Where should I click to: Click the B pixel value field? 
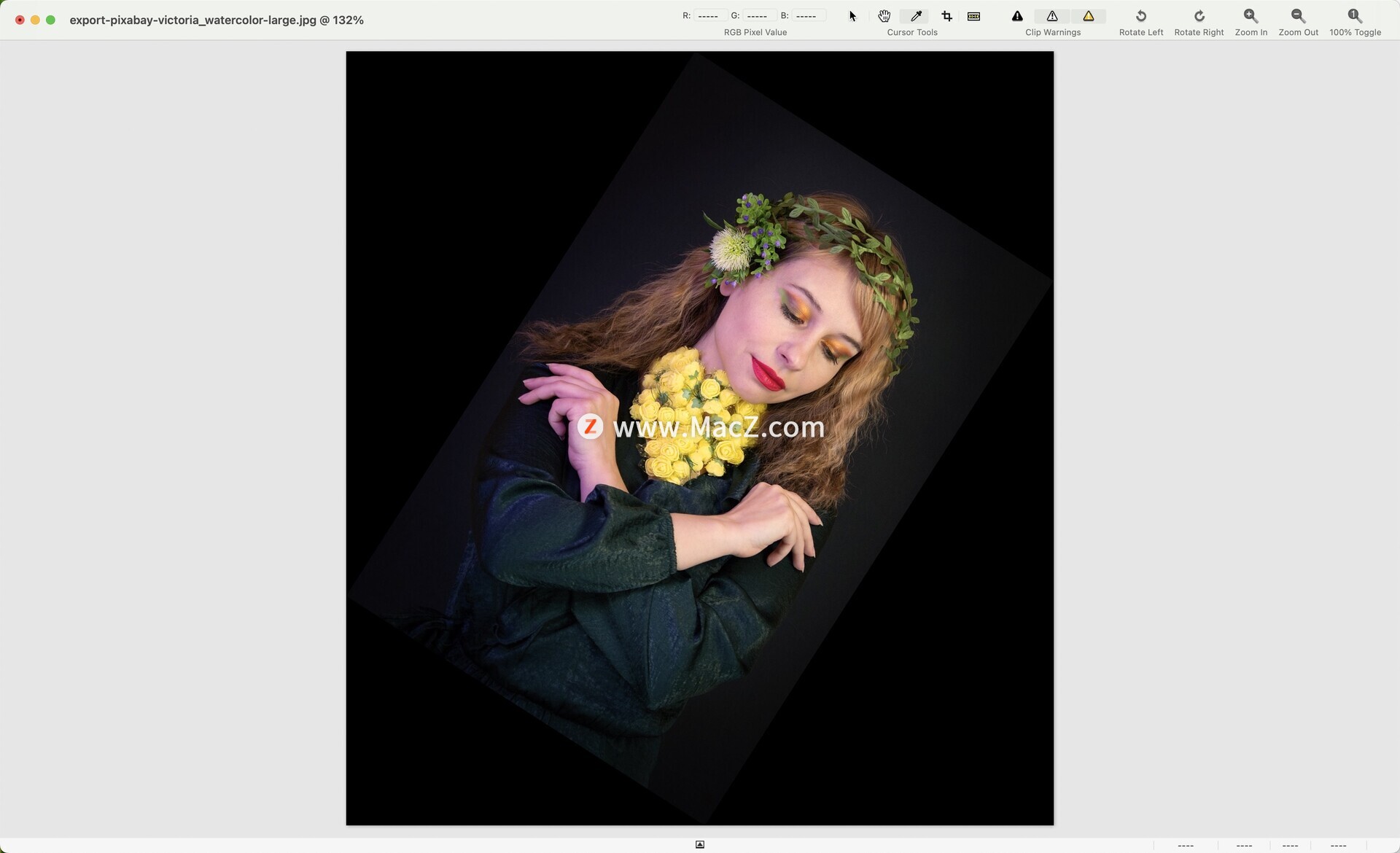pyautogui.click(x=807, y=15)
